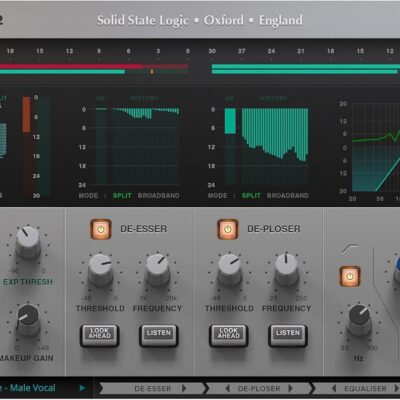Image resolution: width=400 pixels, height=400 pixels.
Task: Click the high-pass Hz knob
Action: click(360, 319)
